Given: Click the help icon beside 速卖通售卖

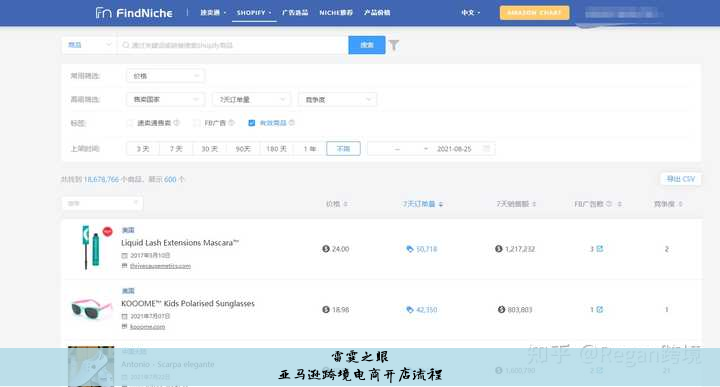Looking at the screenshot, I should (177, 123).
